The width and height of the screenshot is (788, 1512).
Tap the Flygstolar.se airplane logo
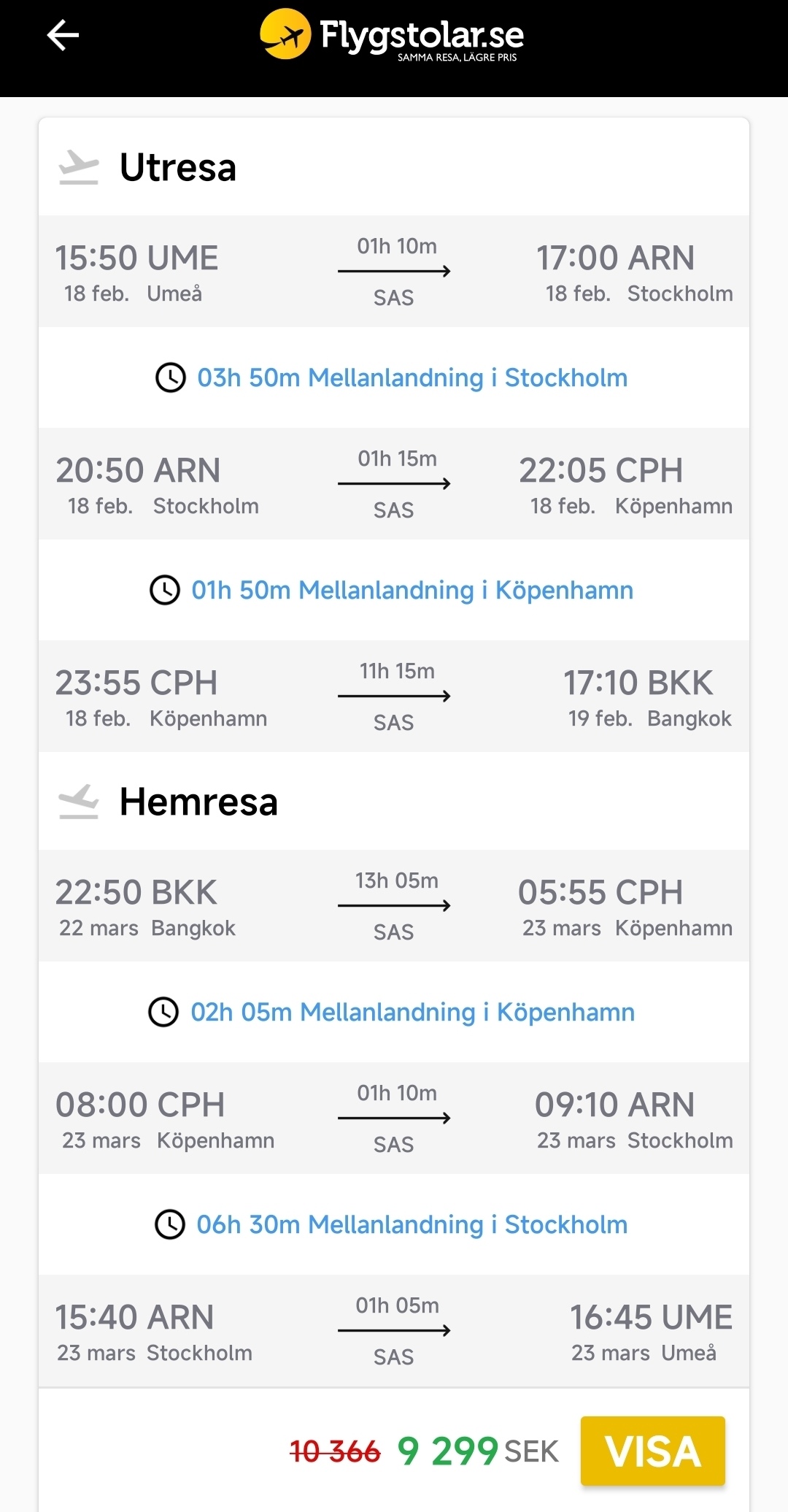pos(285,34)
